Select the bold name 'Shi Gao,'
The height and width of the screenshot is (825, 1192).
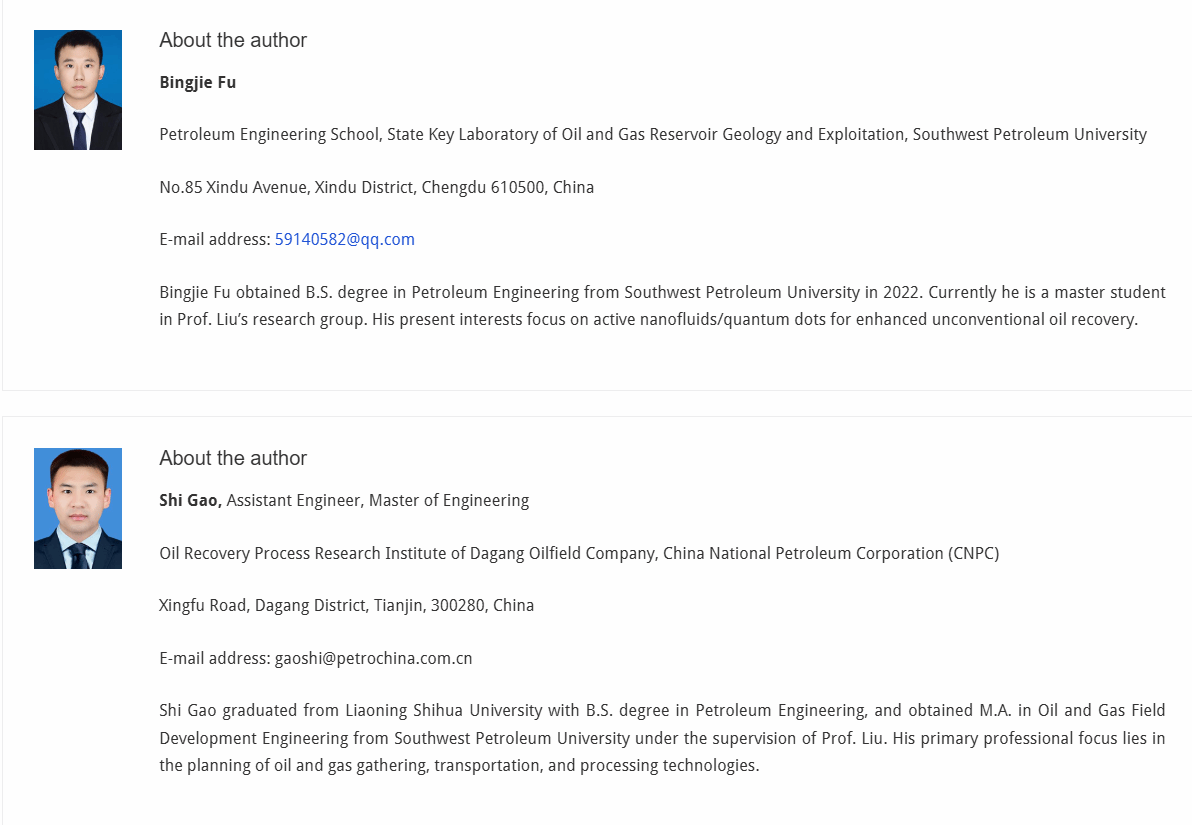pos(190,500)
